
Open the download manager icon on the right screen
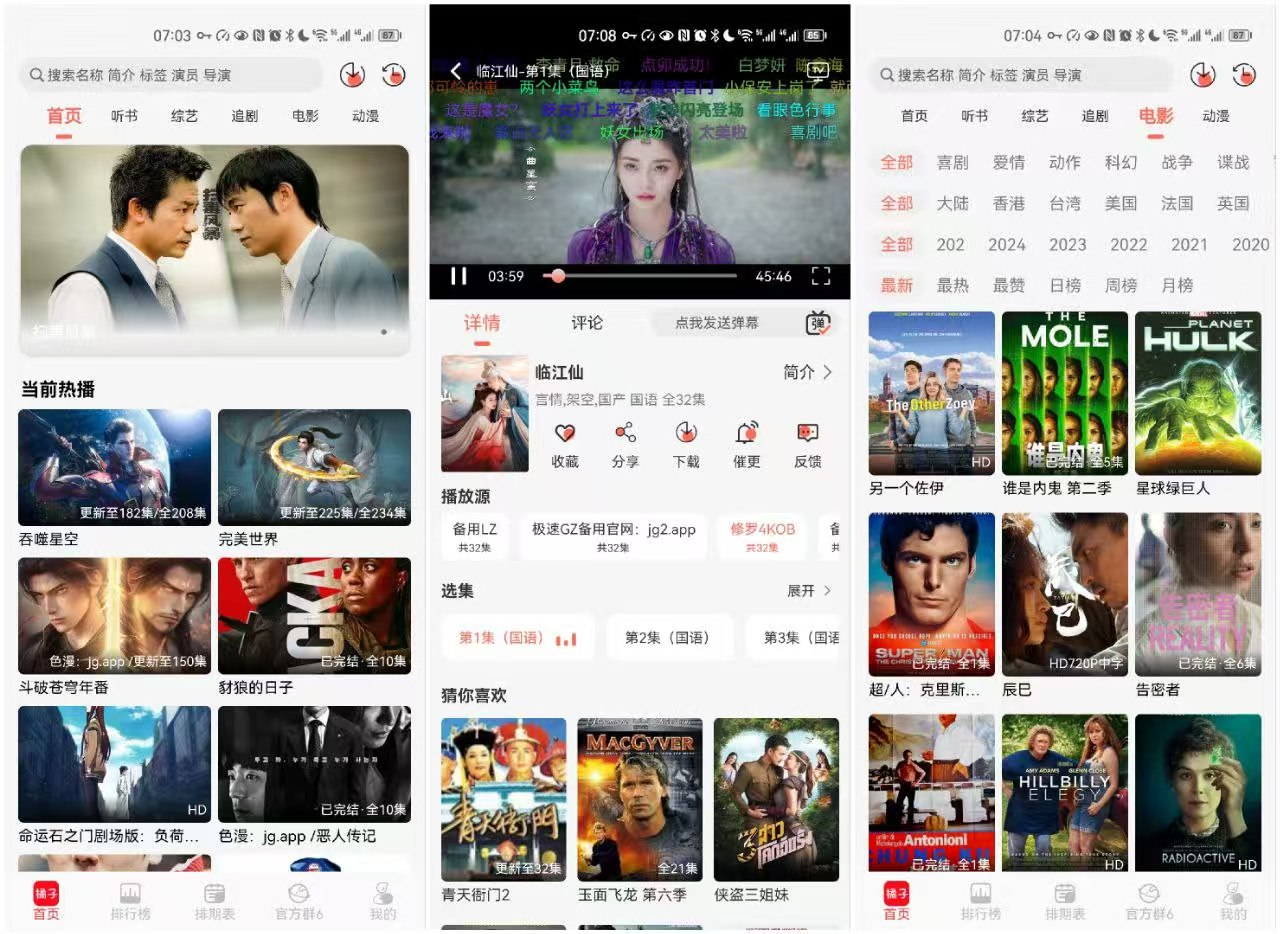pos(1202,75)
